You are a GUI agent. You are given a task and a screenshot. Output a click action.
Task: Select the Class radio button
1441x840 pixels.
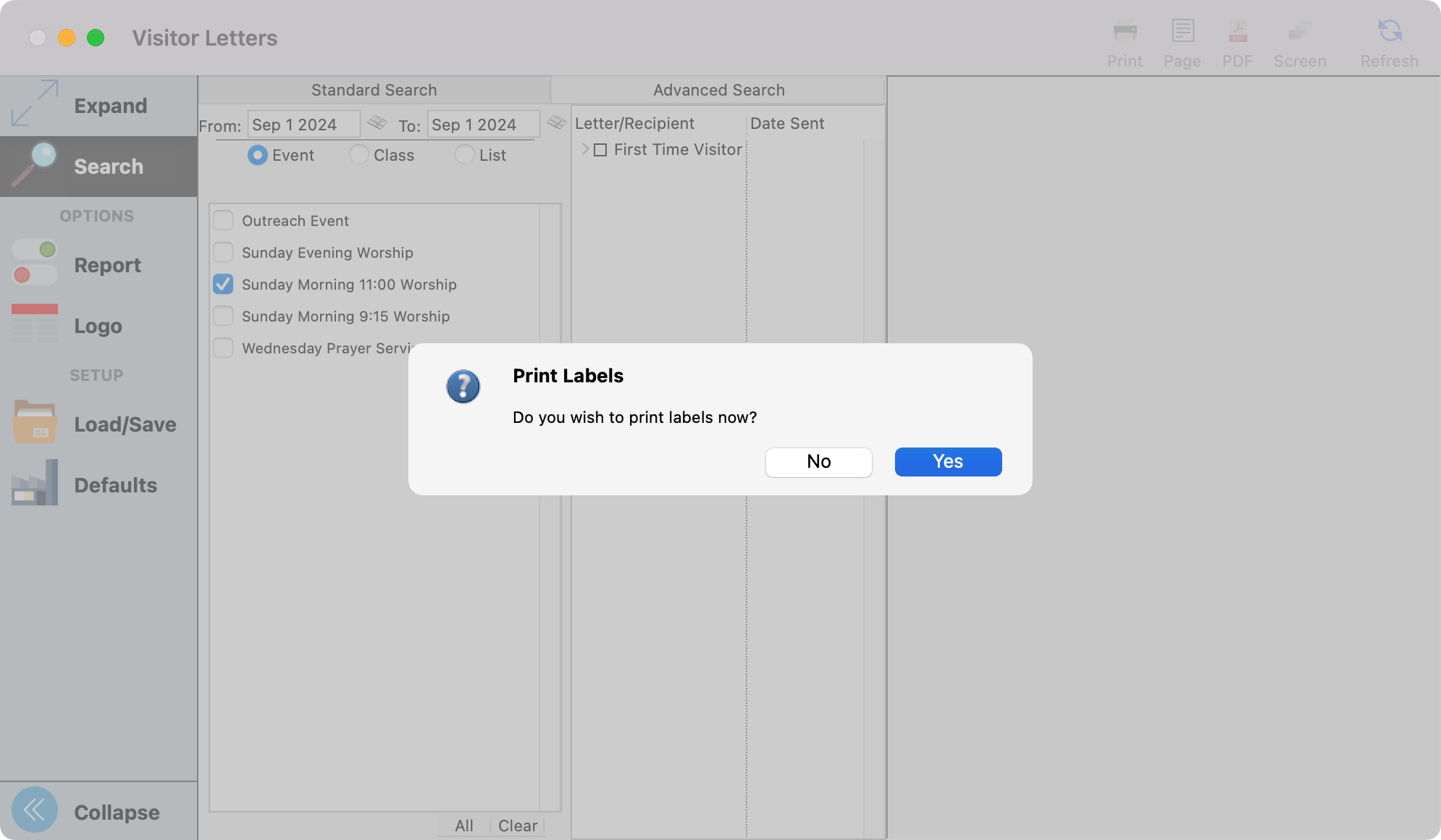358,155
